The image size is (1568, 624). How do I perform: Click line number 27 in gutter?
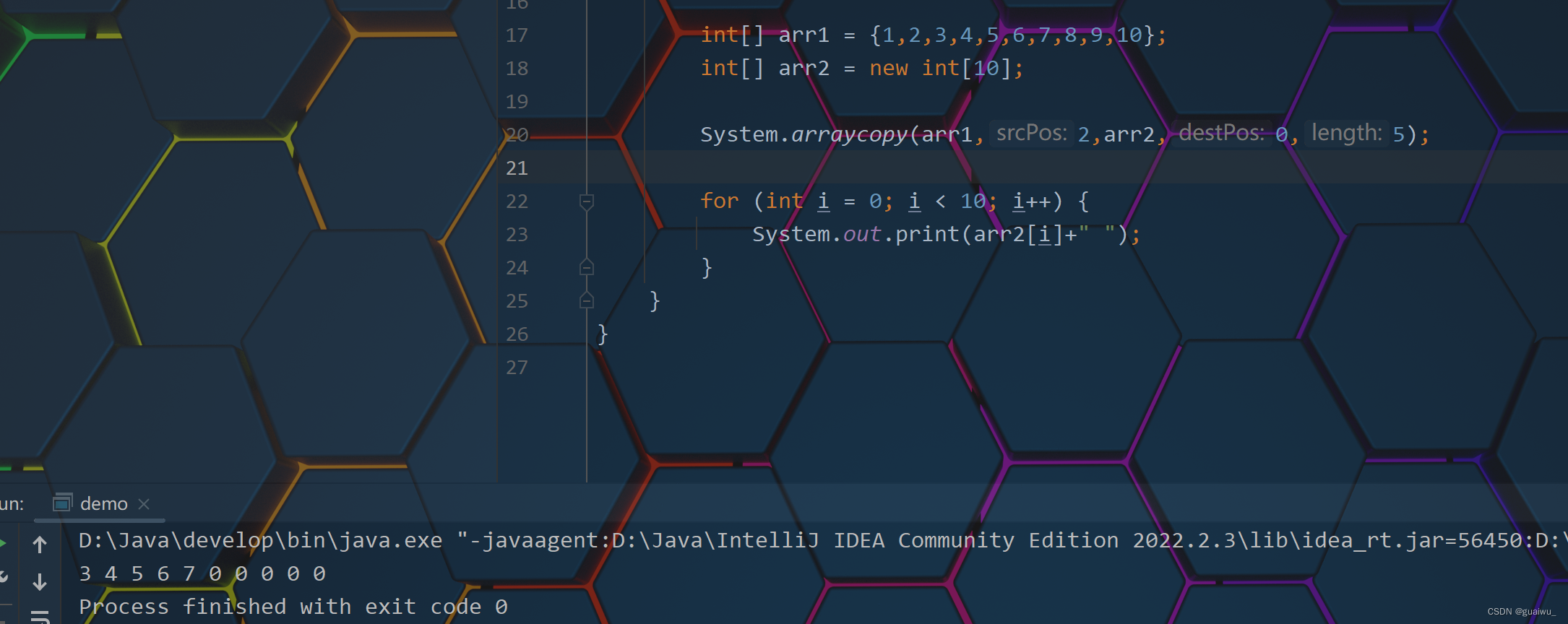pyautogui.click(x=517, y=368)
